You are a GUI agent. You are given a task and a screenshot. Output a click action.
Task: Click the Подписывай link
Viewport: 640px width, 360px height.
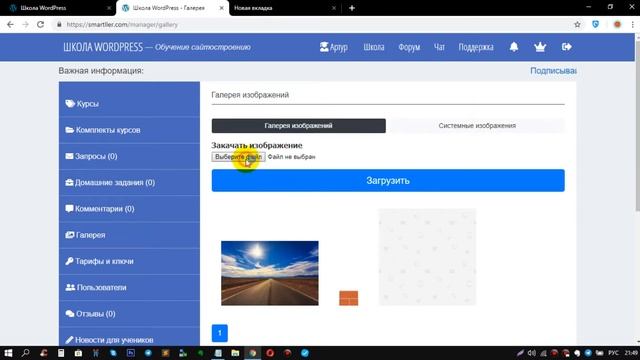tap(553, 71)
